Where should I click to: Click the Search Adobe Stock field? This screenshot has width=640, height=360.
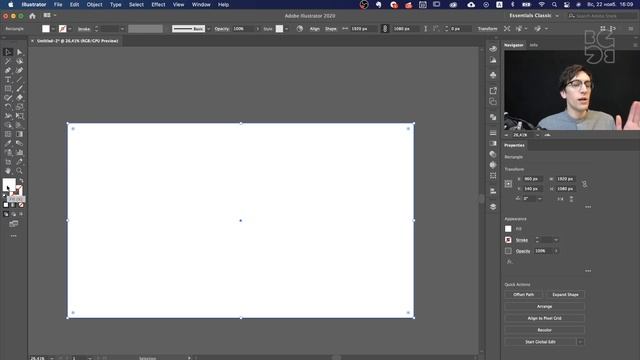[601, 16]
